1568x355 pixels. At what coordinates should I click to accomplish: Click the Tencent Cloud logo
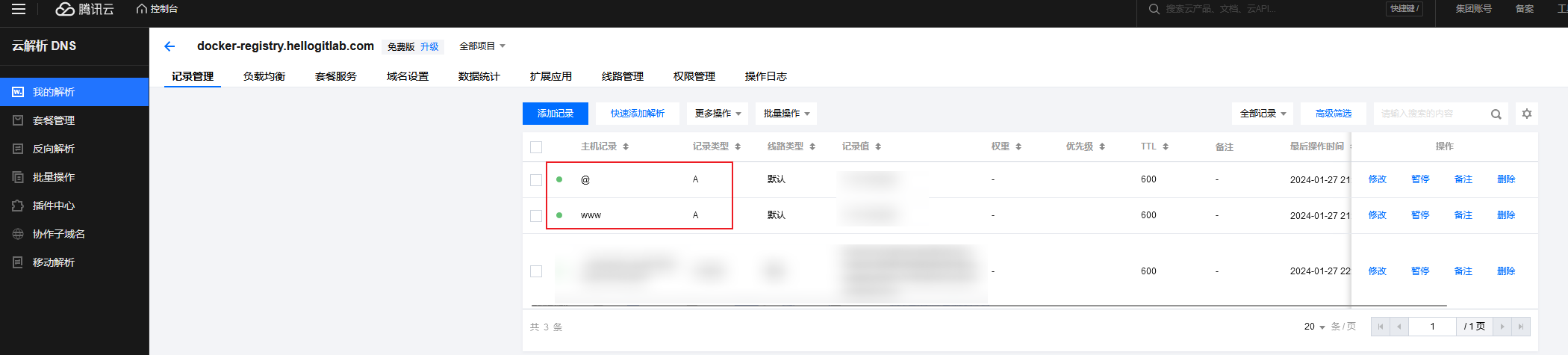pyautogui.click(x=85, y=9)
